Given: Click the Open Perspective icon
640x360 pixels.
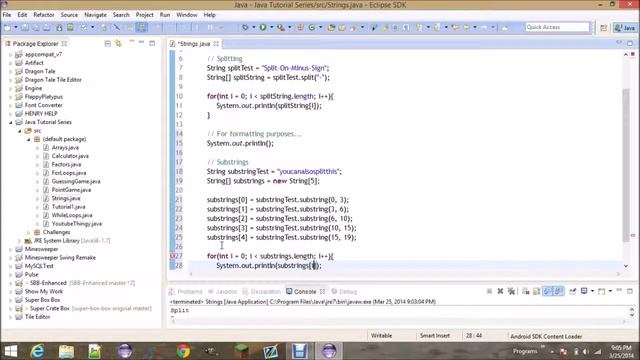Looking at the screenshot, I should coord(603,27).
